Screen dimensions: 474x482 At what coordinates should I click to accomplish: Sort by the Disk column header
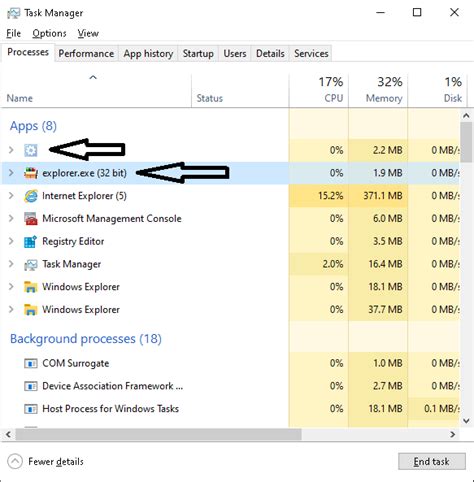[437, 90]
